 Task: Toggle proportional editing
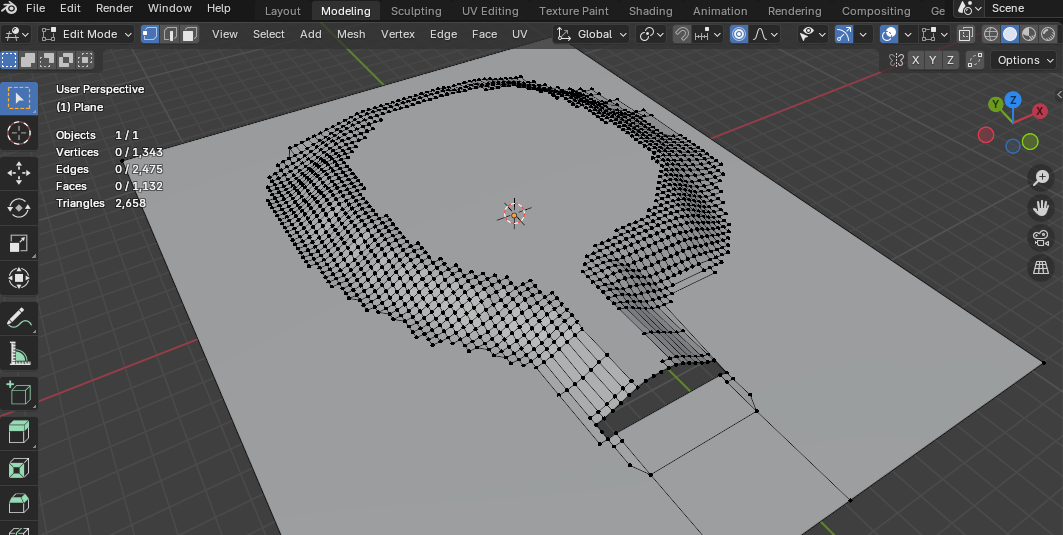pyautogui.click(x=739, y=34)
